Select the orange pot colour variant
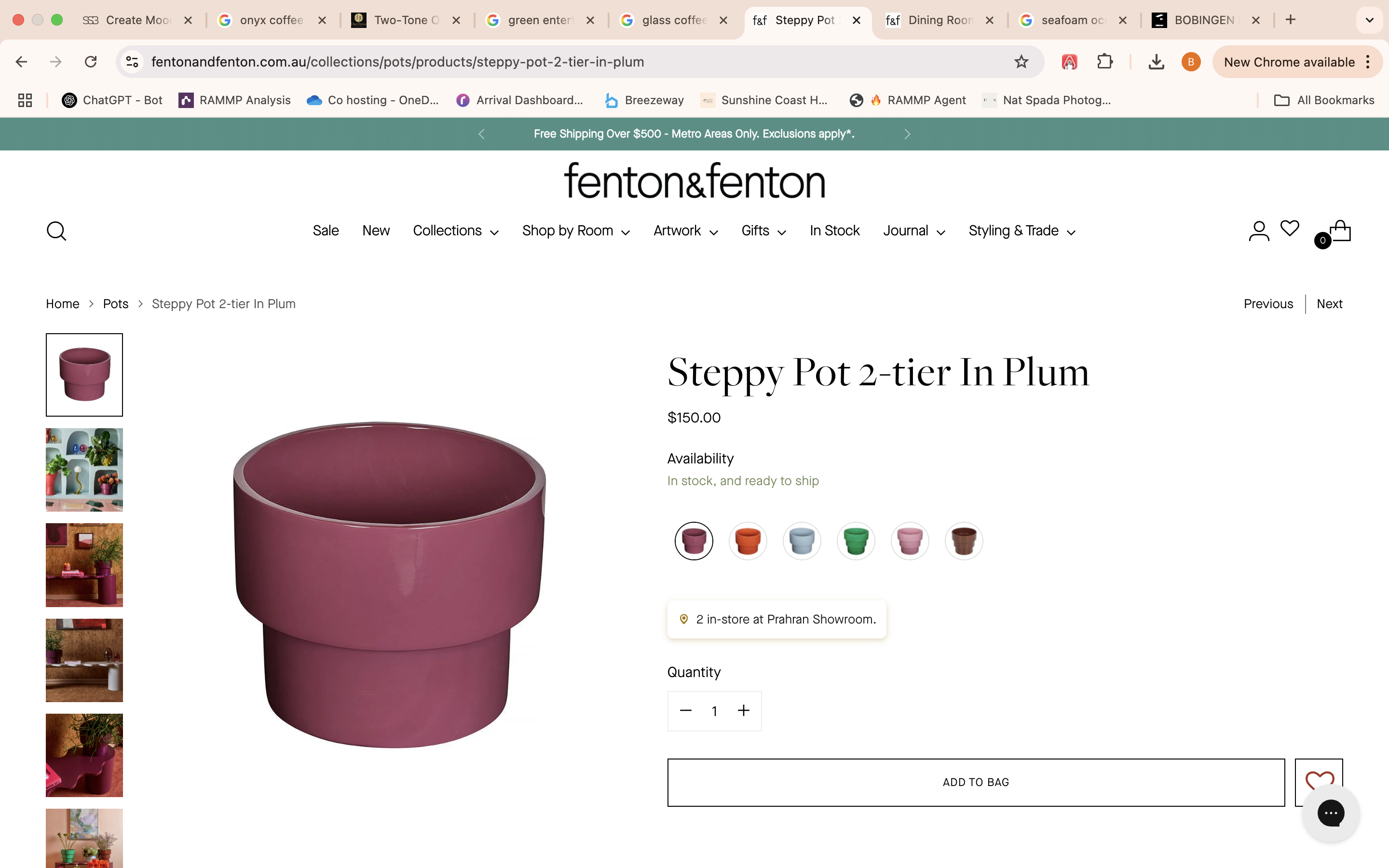Screen dimensions: 1389x868 click(748, 541)
